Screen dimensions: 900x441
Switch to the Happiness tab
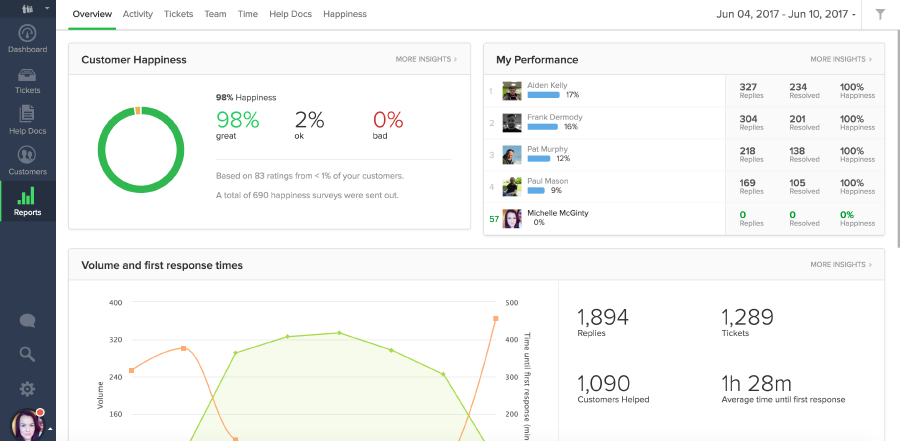pyautogui.click(x=345, y=15)
